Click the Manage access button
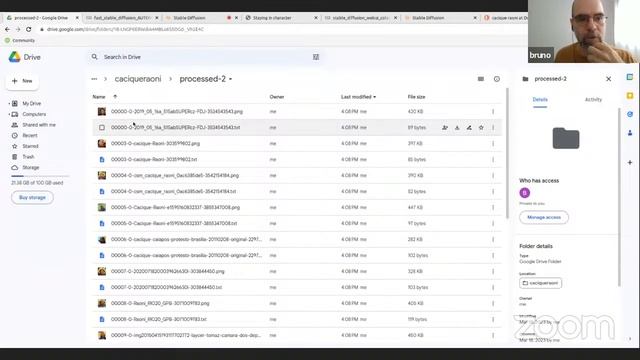The width and height of the screenshot is (640, 360). [x=544, y=217]
